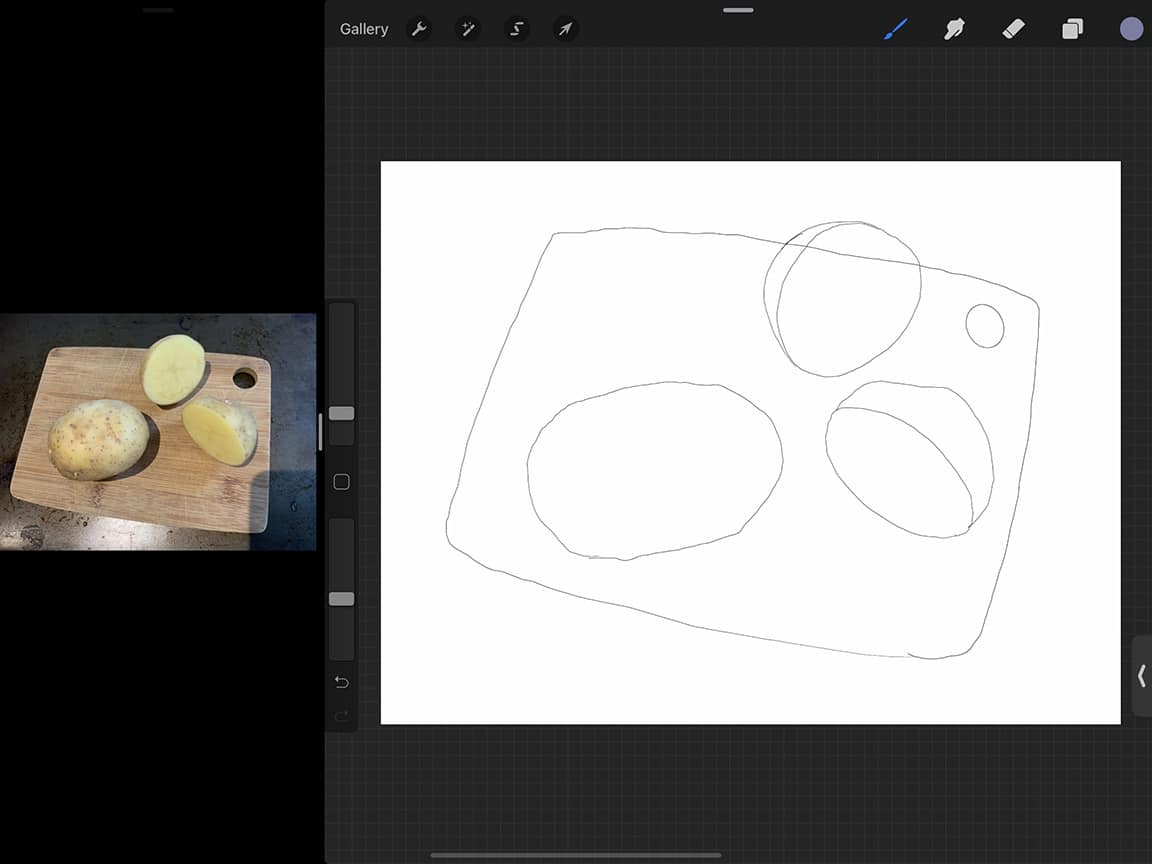The width and height of the screenshot is (1152, 864).
Task: Select the Transform arrow tool
Action: pyautogui.click(x=565, y=29)
